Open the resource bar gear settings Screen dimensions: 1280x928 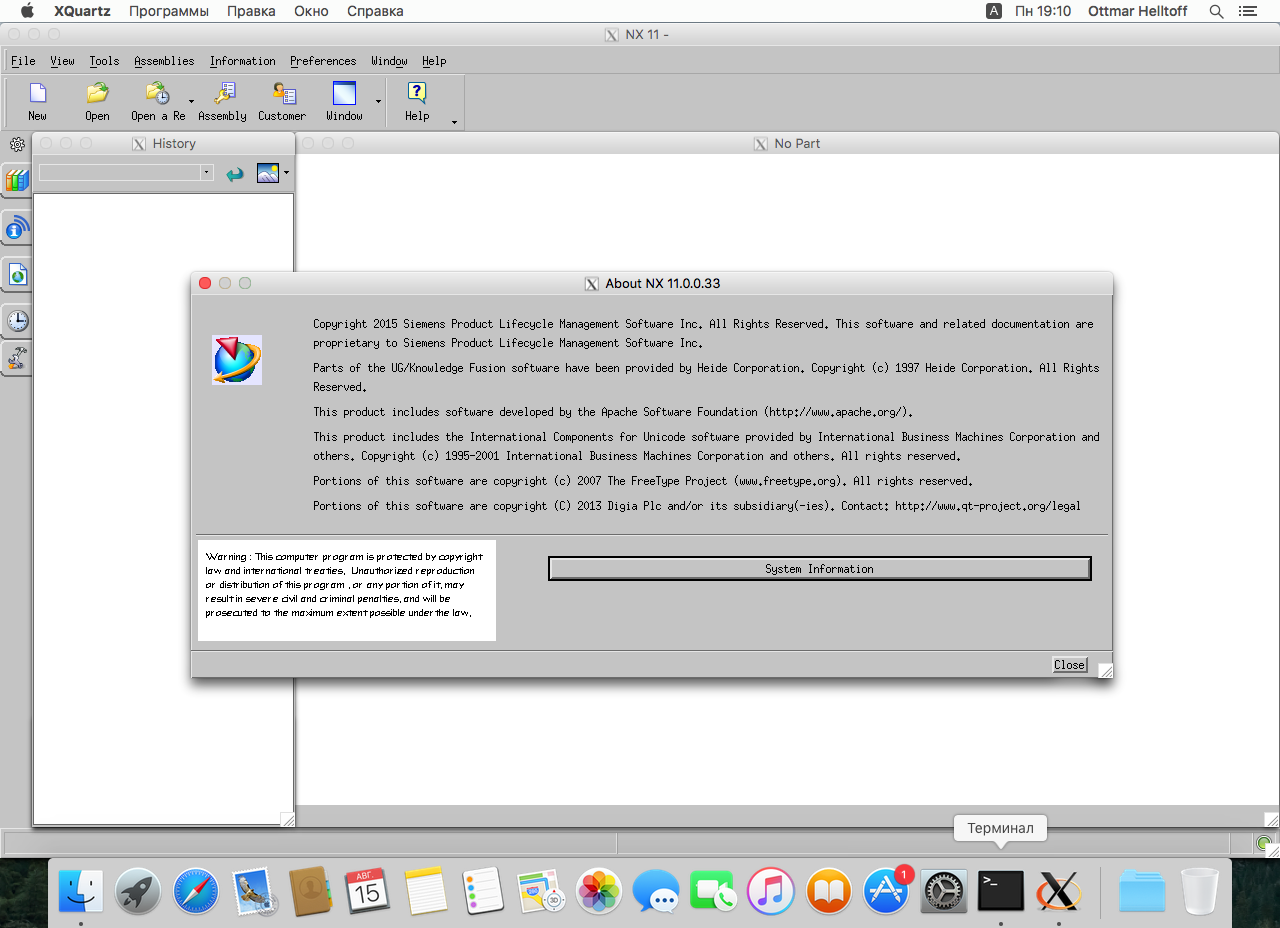click(x=17, y=144)
